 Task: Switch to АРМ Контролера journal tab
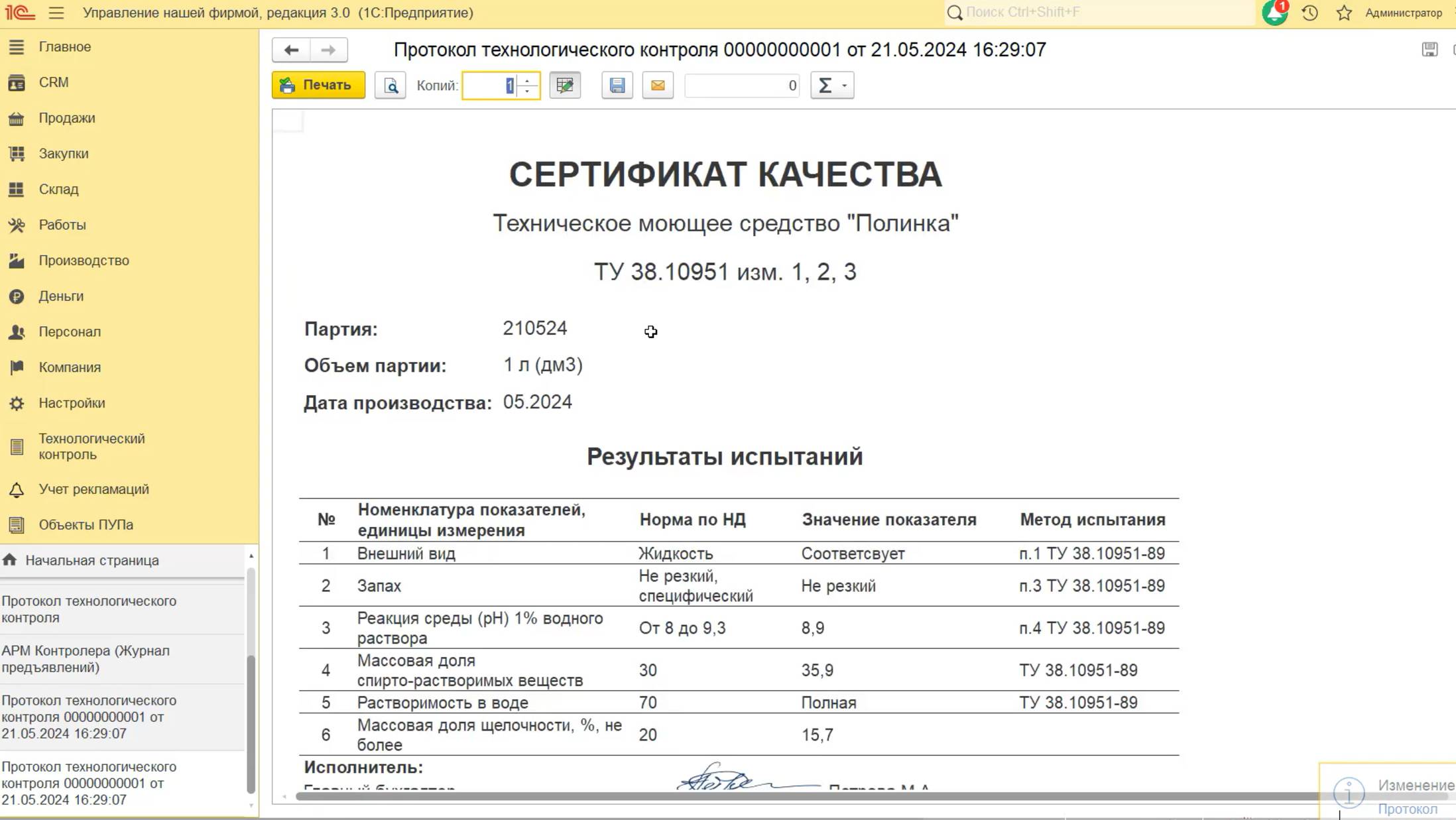(86, 659)
